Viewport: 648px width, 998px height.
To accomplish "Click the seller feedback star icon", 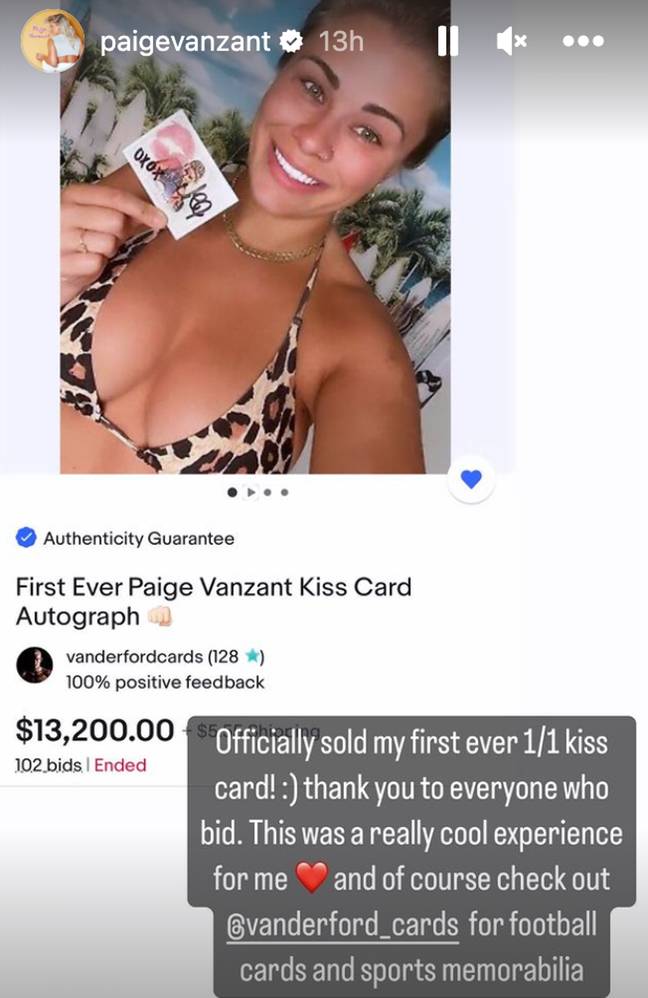I will [253, 656].
